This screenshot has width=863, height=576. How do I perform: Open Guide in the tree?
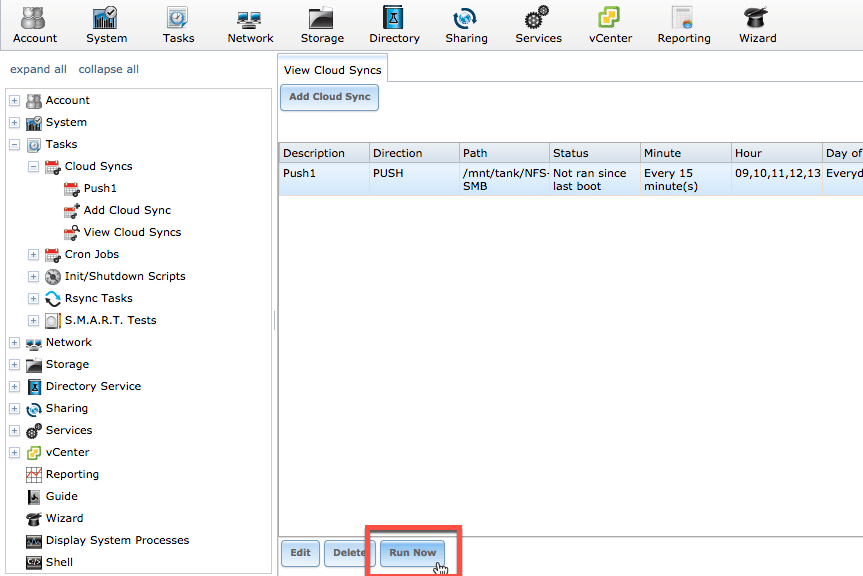coord(62,496)
